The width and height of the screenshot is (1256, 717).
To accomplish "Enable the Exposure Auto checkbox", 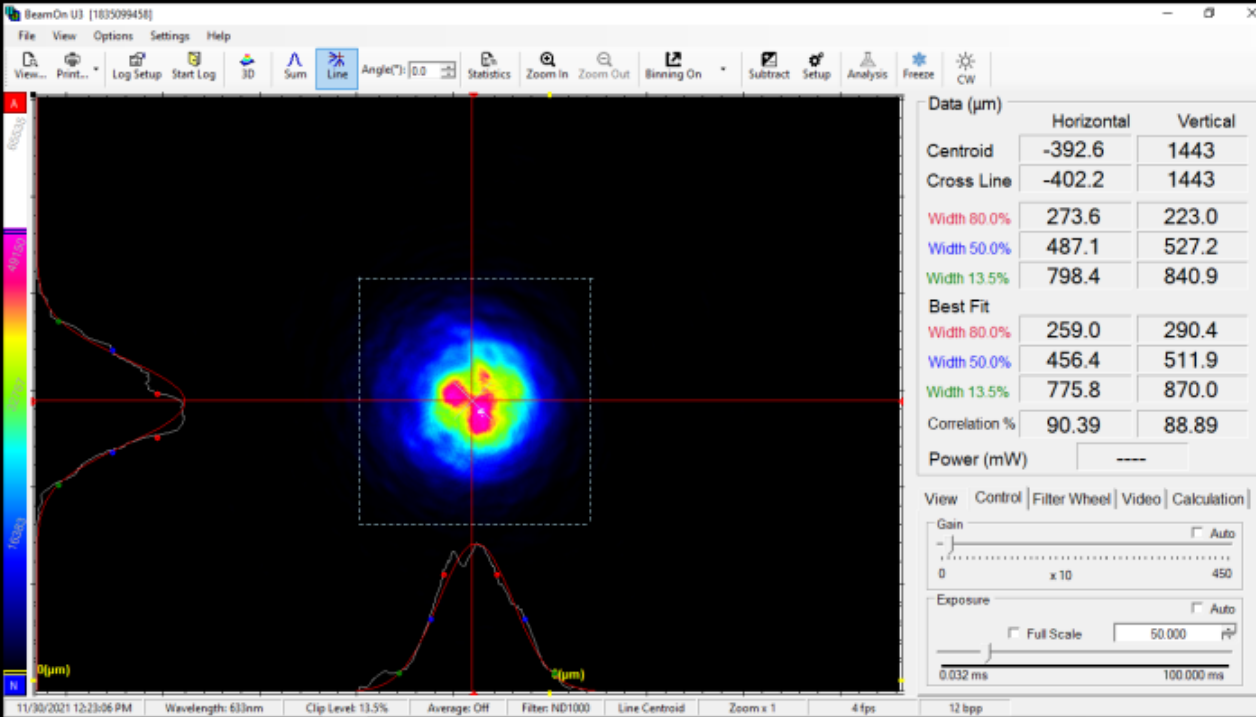I will [1198, 608].
